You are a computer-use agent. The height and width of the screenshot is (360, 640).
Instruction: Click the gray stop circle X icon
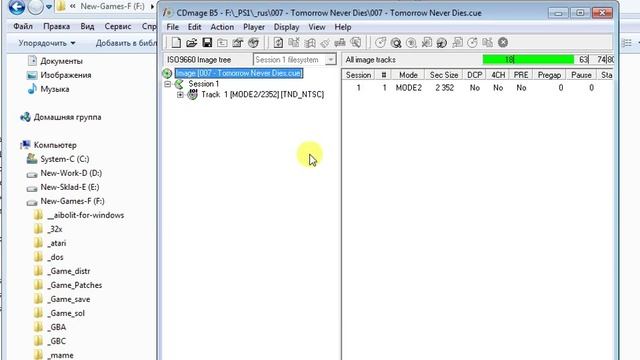[503, 42]
